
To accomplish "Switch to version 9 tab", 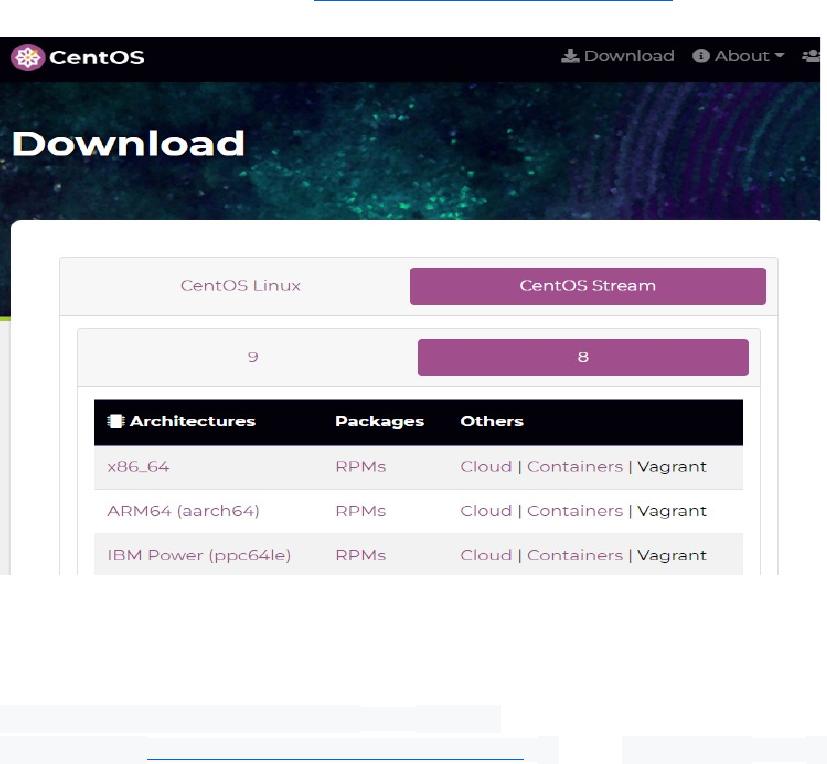I will pos(253,357).
